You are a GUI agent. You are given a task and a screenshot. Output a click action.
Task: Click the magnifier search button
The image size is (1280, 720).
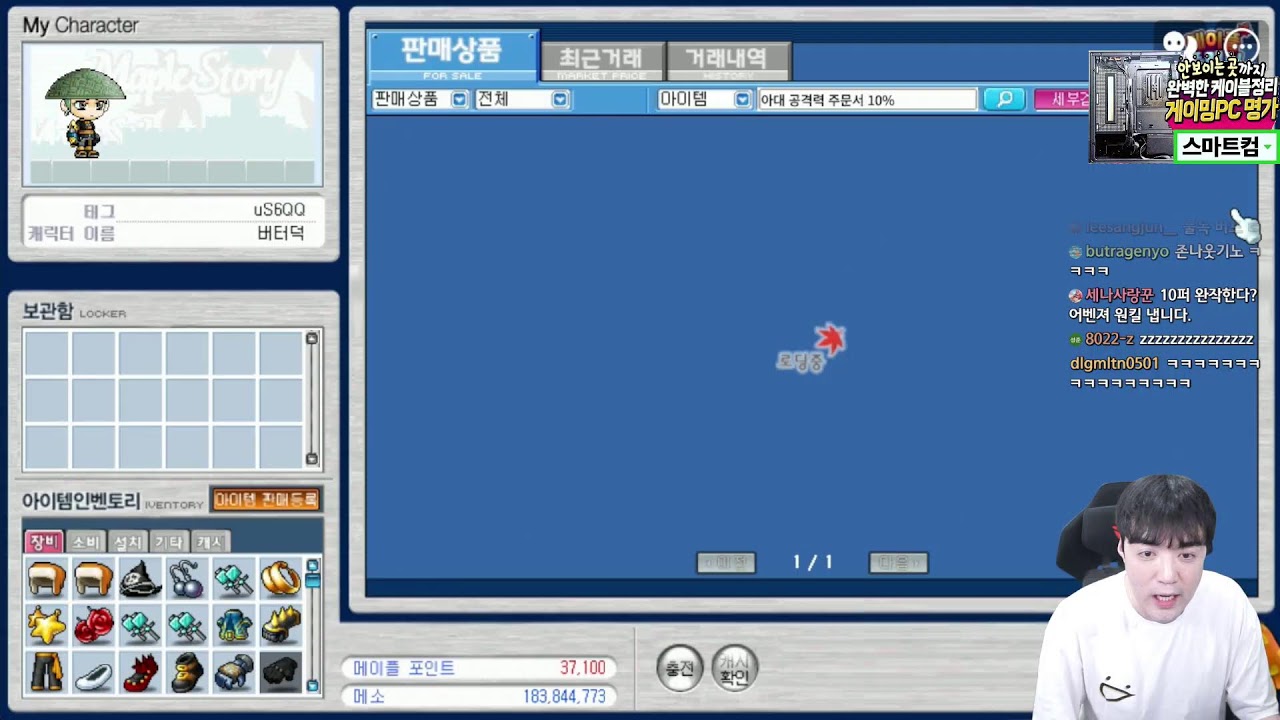[1004, 99]
